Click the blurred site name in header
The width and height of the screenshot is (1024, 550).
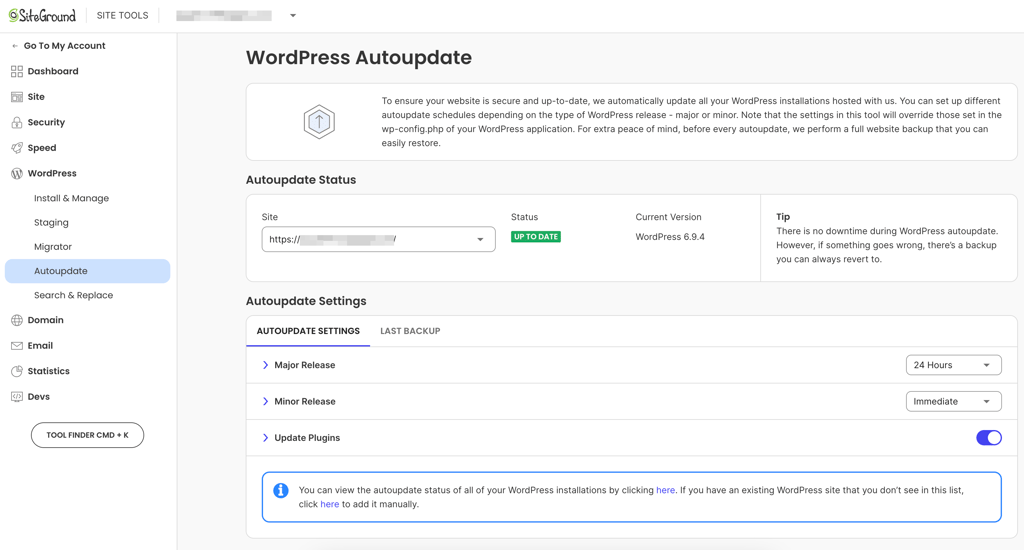click(224, 16)
